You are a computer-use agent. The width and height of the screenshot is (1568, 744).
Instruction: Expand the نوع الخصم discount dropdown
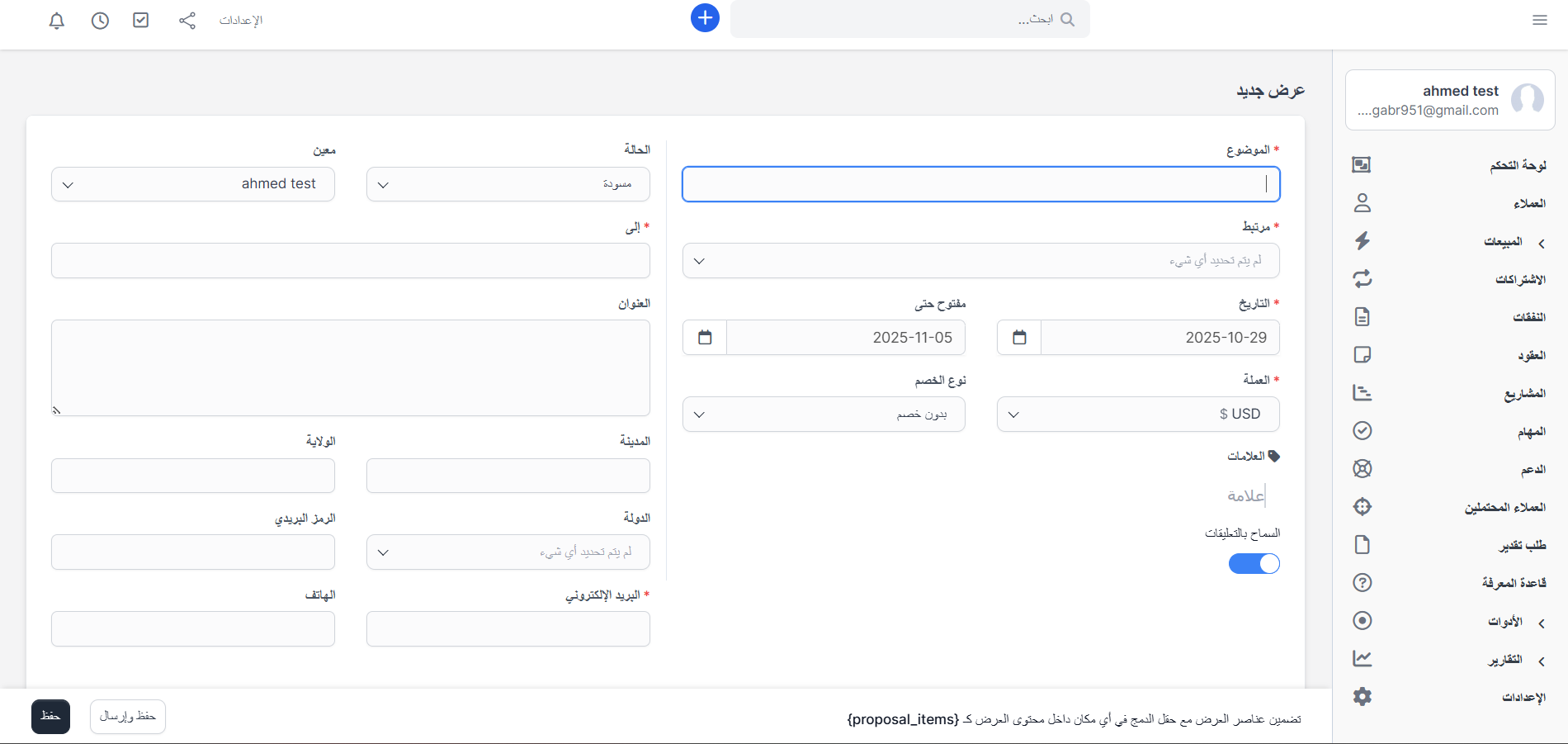[x=824, y=415]
